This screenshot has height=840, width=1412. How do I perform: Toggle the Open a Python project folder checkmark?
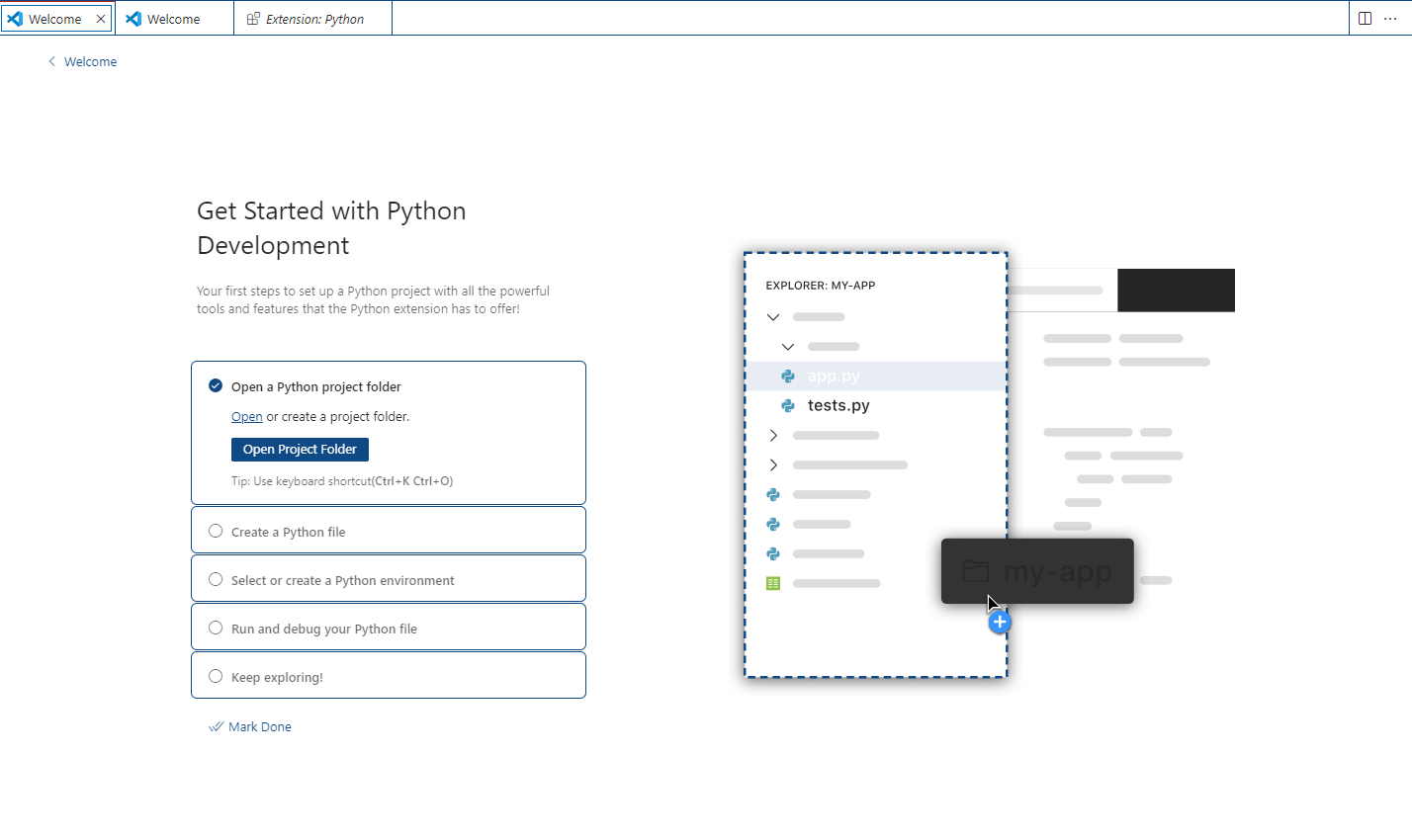[x=216, y=385]
